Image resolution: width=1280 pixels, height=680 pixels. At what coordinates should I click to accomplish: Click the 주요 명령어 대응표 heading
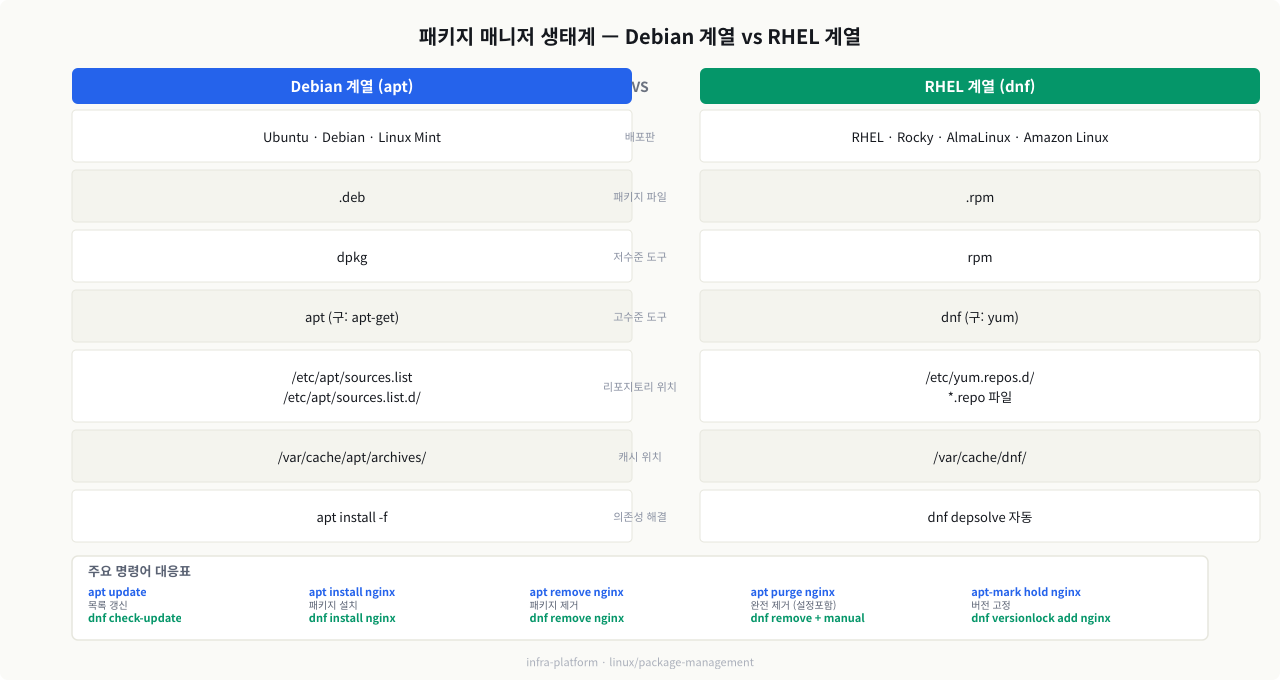point(139,572)
